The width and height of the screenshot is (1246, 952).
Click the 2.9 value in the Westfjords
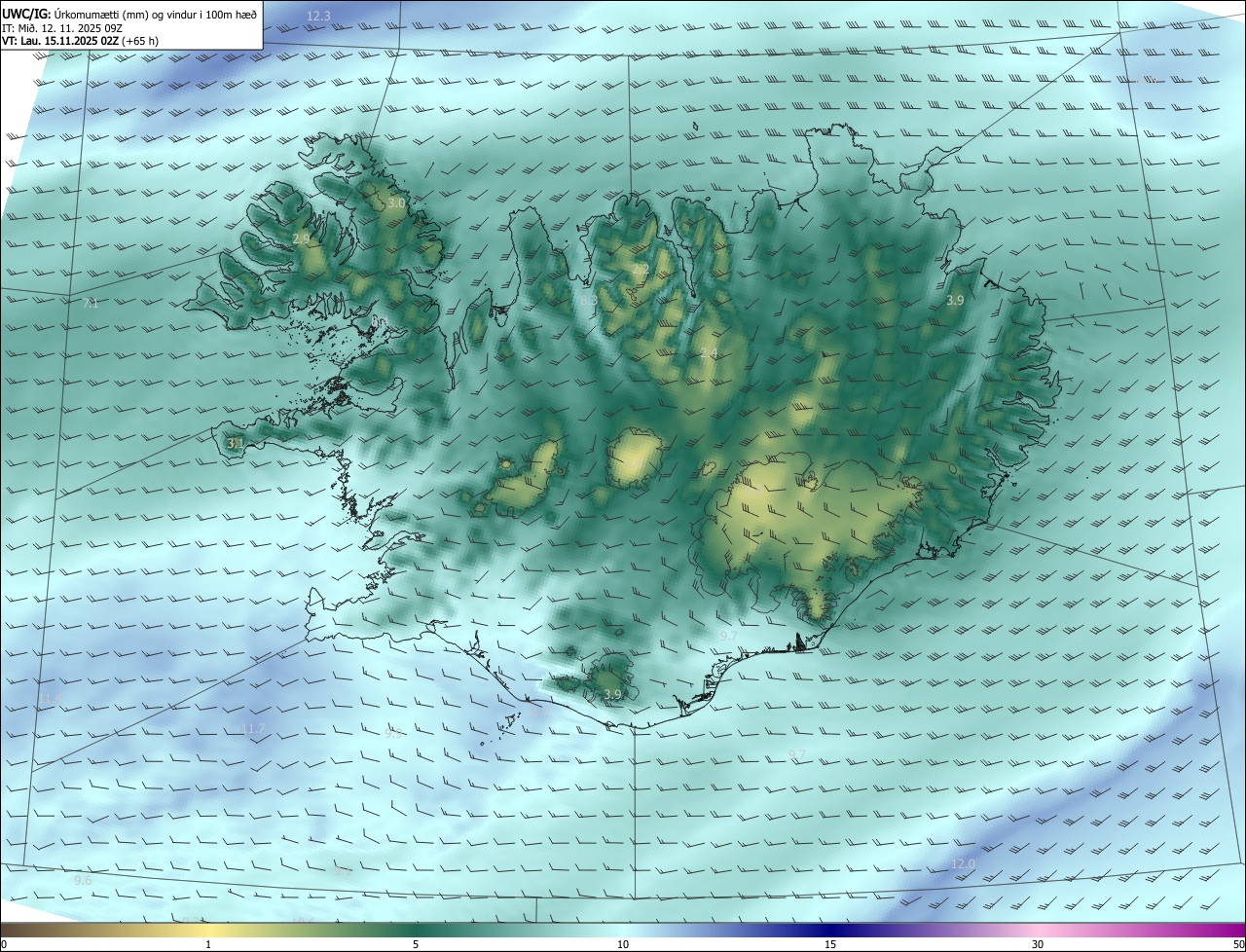pyautogui.click(x=301, y=238)
